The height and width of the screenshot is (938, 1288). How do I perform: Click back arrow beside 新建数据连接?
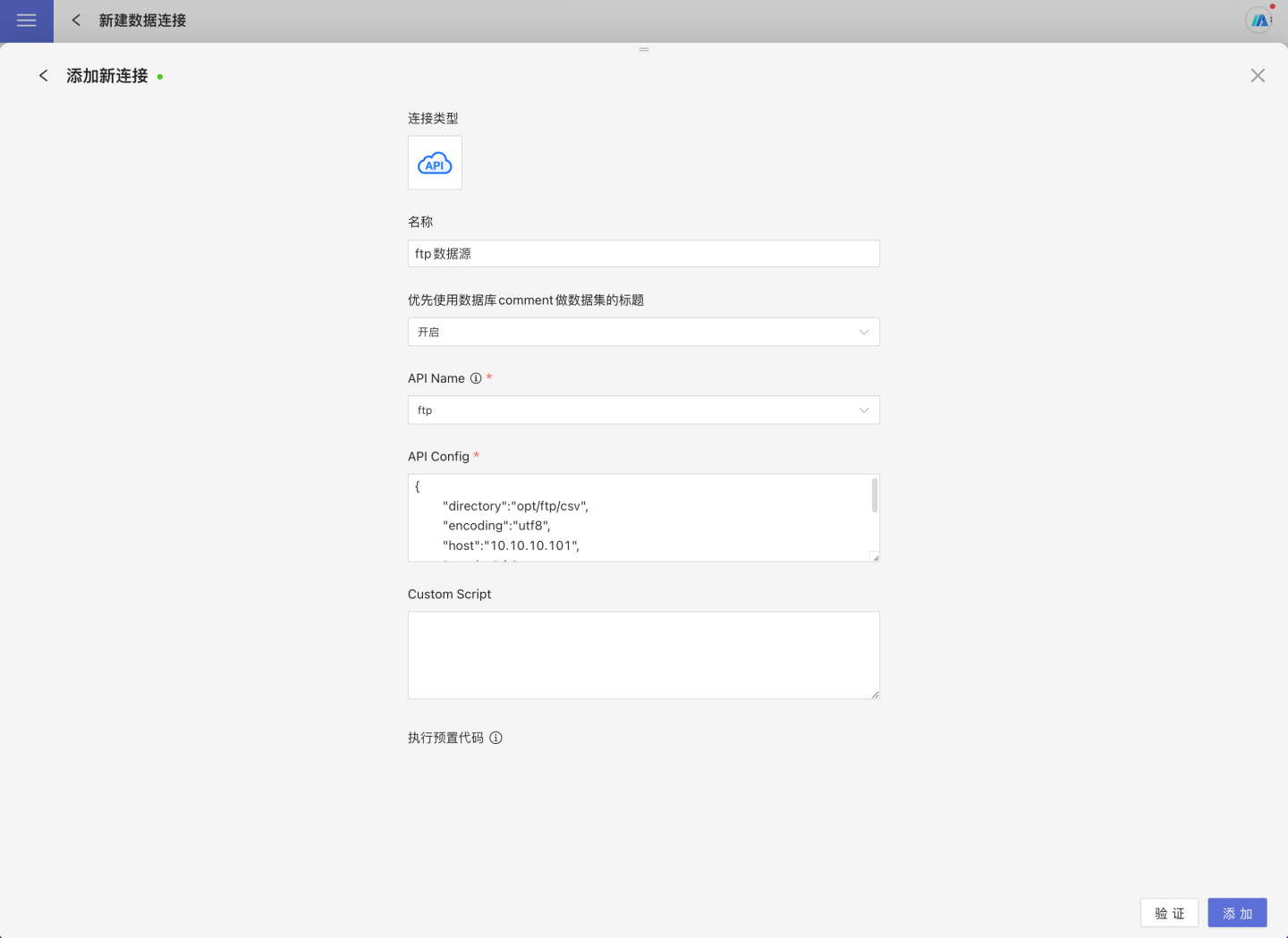[x=76, y=20]
